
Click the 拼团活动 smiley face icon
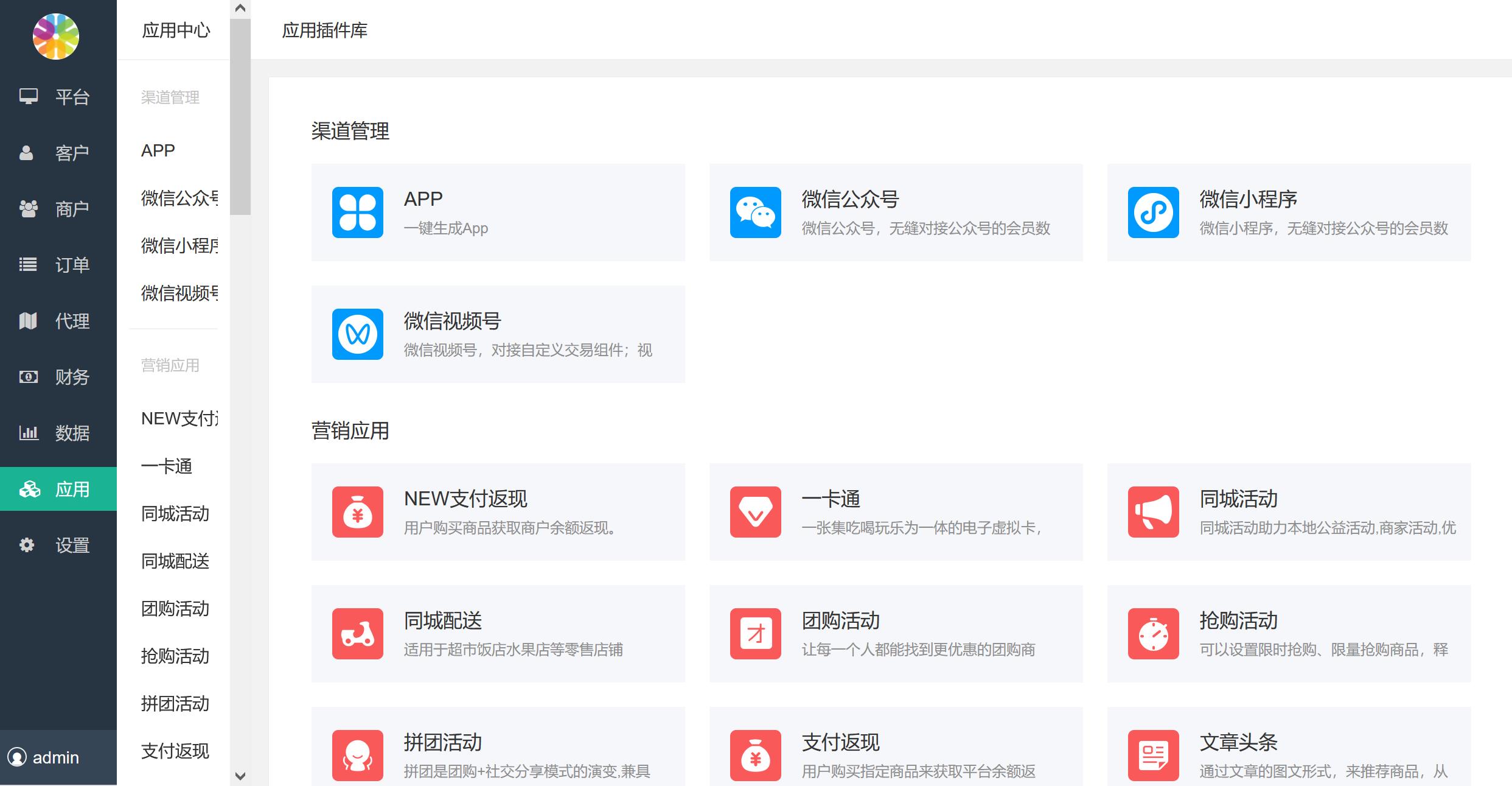click(x=357, y=756)
